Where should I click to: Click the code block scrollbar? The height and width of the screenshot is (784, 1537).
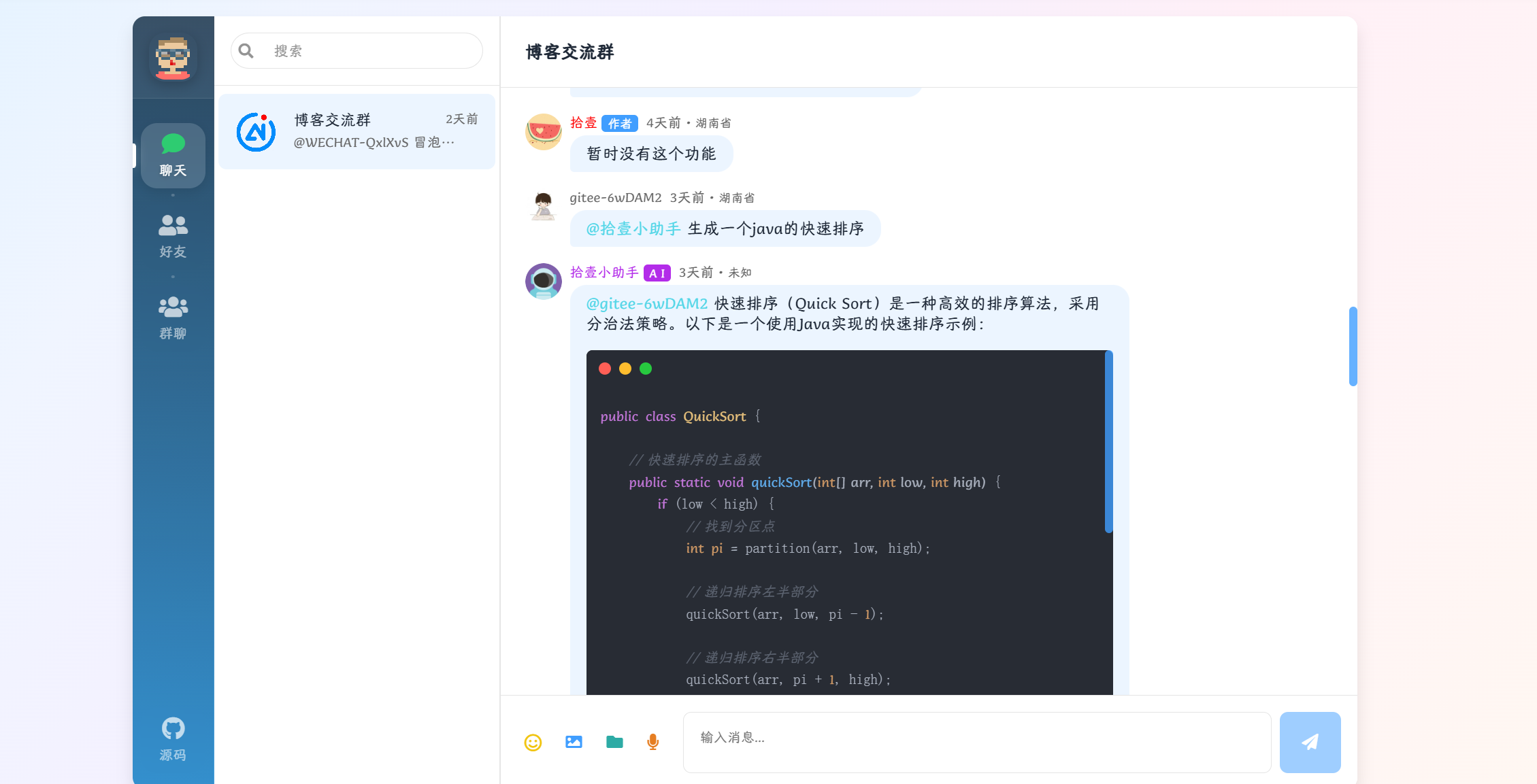[x=1109, y=441]
